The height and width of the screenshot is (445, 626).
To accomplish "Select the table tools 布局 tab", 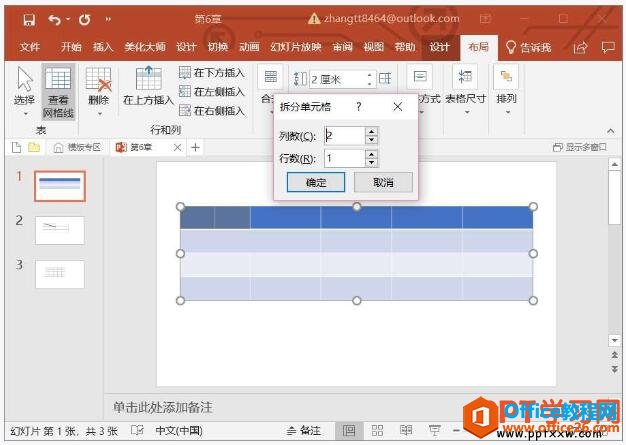I will pyautogui.click(x=478, y=47).
